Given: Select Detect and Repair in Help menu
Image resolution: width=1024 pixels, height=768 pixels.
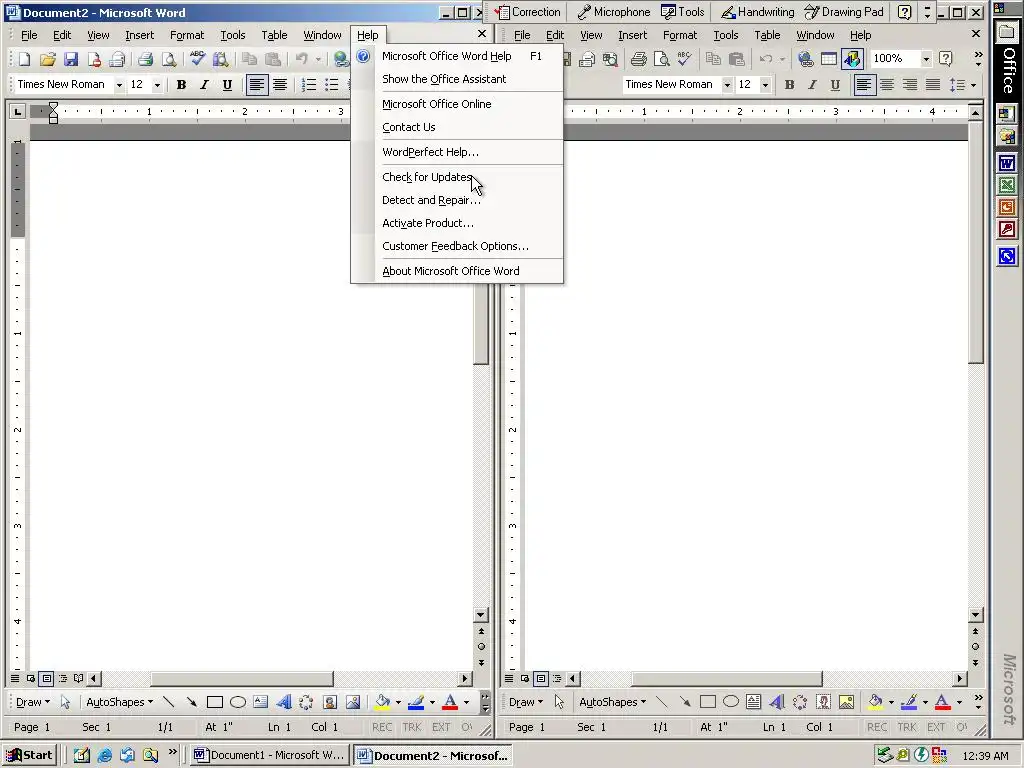Looking at the screenshot, I should click(457, 200).
